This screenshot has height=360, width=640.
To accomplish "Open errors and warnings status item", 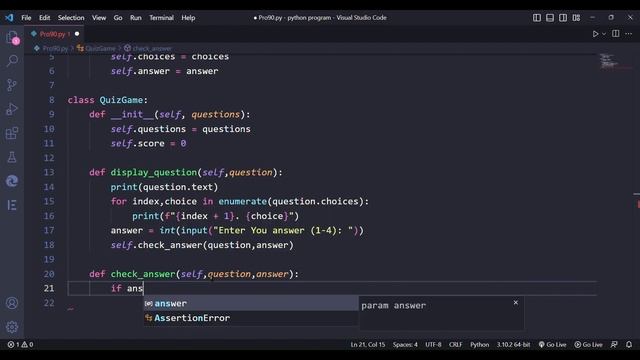I will [20, 344].
